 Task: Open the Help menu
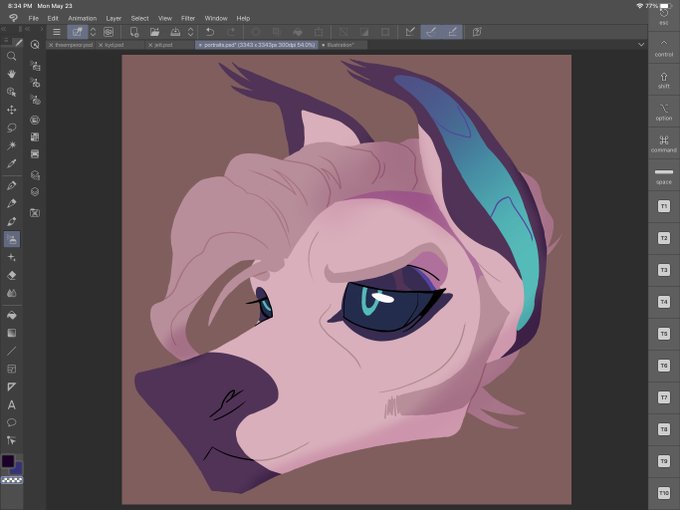click(x=243, y=19)
